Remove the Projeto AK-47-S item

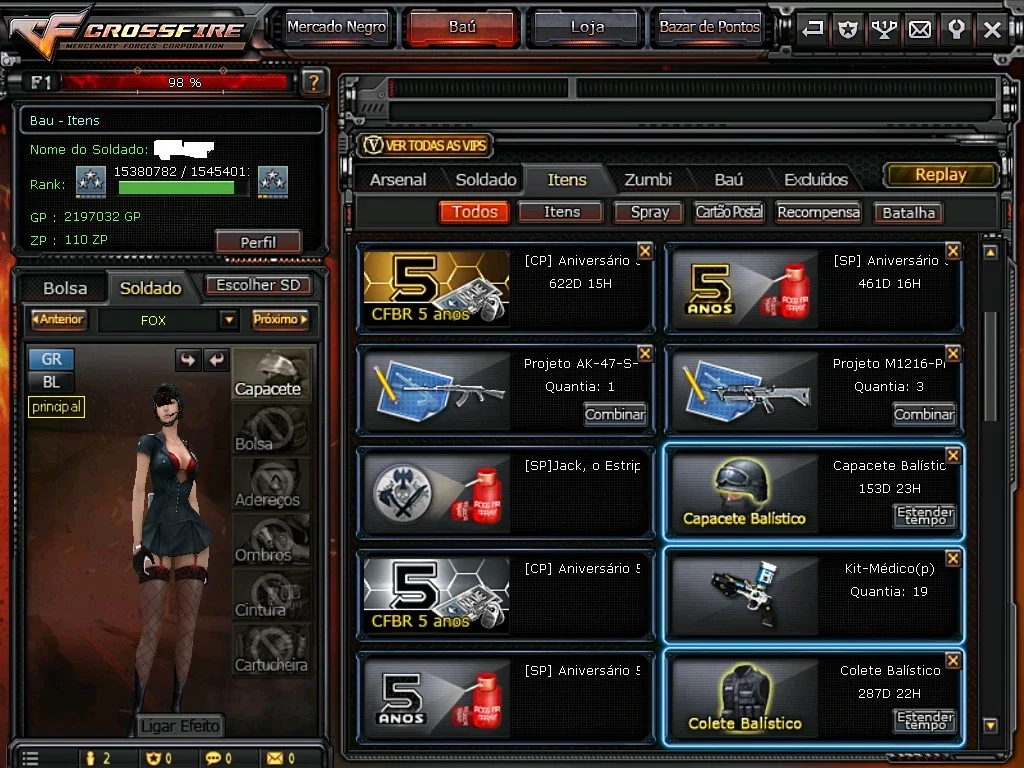tap(645, 353)
